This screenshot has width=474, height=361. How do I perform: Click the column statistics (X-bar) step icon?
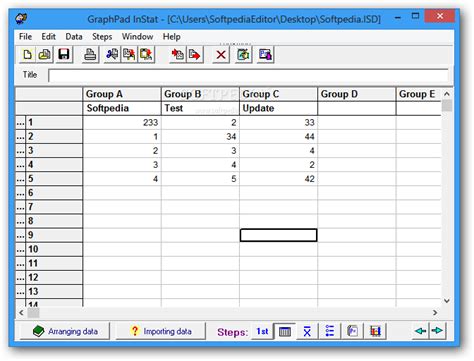(307, 331)
